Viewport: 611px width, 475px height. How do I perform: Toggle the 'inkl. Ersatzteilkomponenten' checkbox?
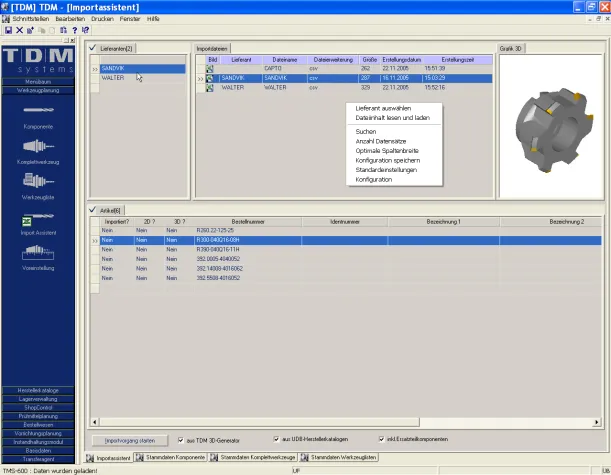point(381,439)
